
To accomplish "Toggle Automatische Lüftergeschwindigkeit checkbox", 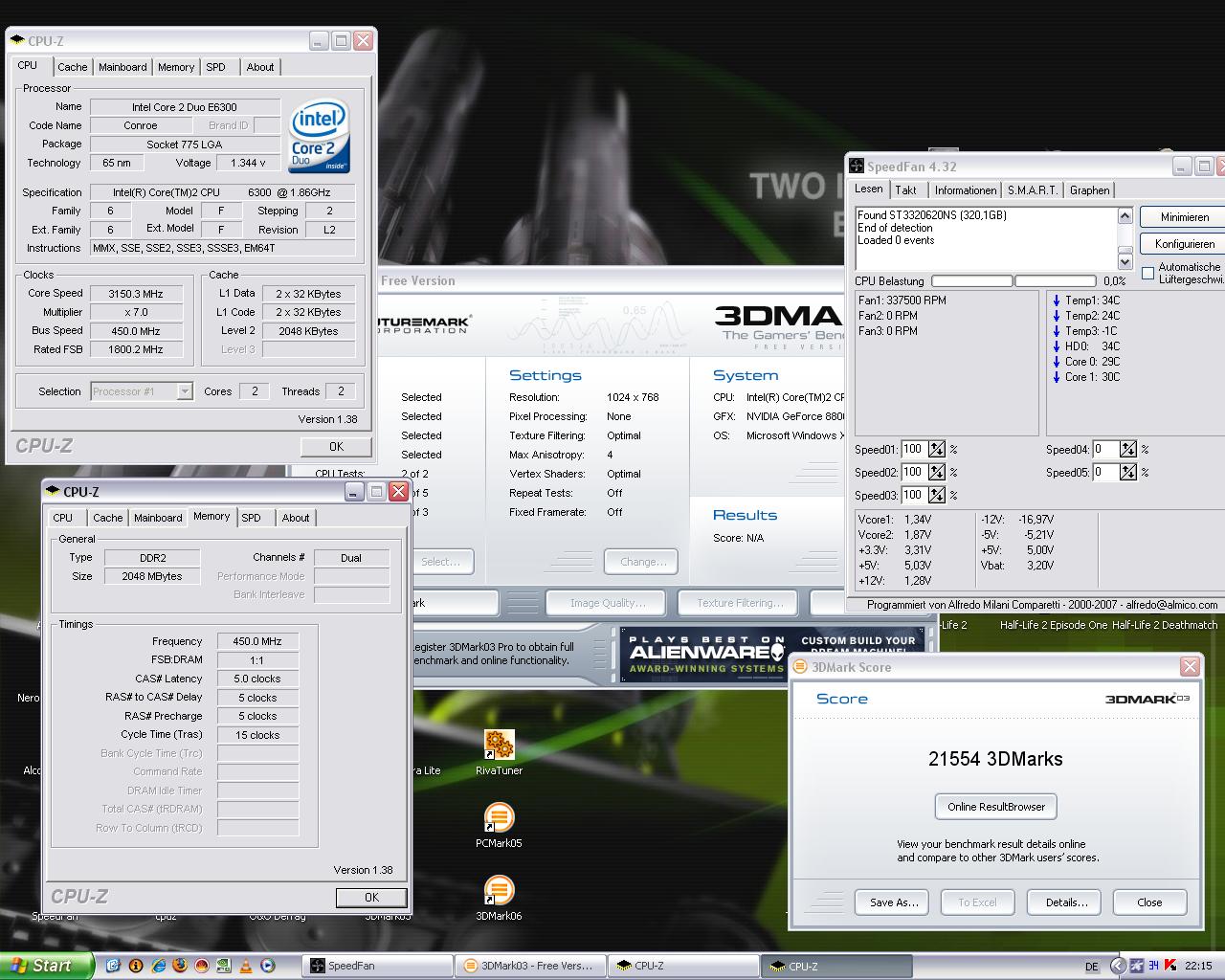I will 1147,274.
